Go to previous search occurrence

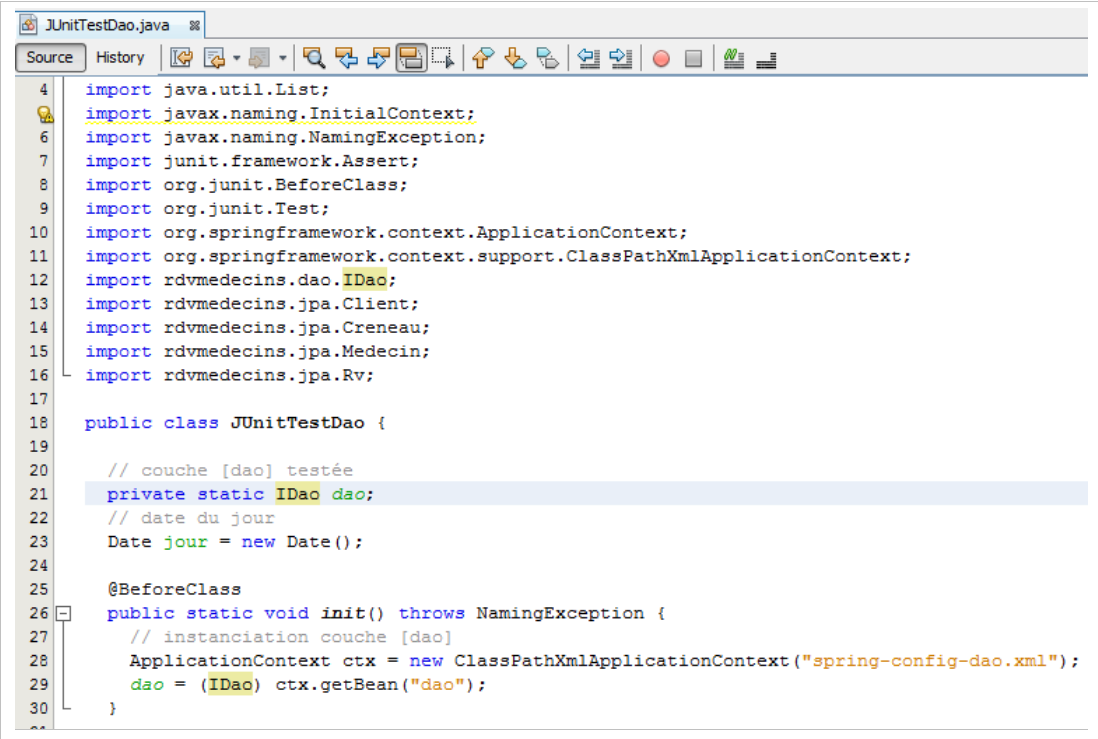pyautogui.click(x=346, y=58)
